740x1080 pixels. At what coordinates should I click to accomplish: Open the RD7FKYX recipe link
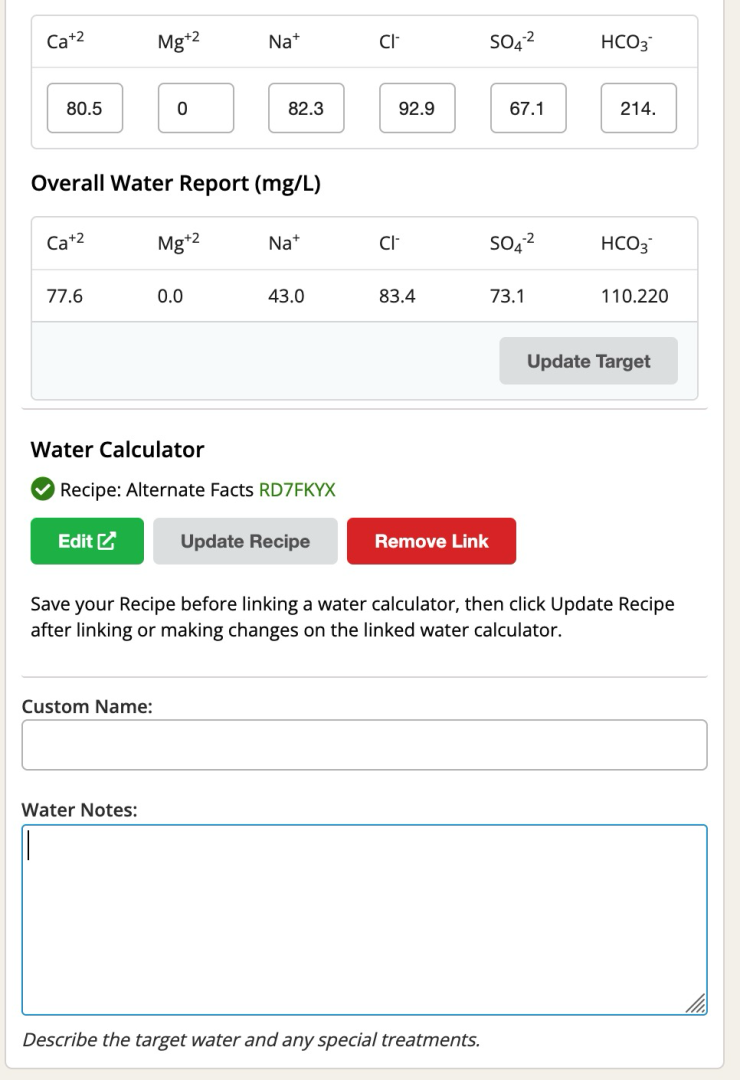pyautogui.click(x=297, y=490)
